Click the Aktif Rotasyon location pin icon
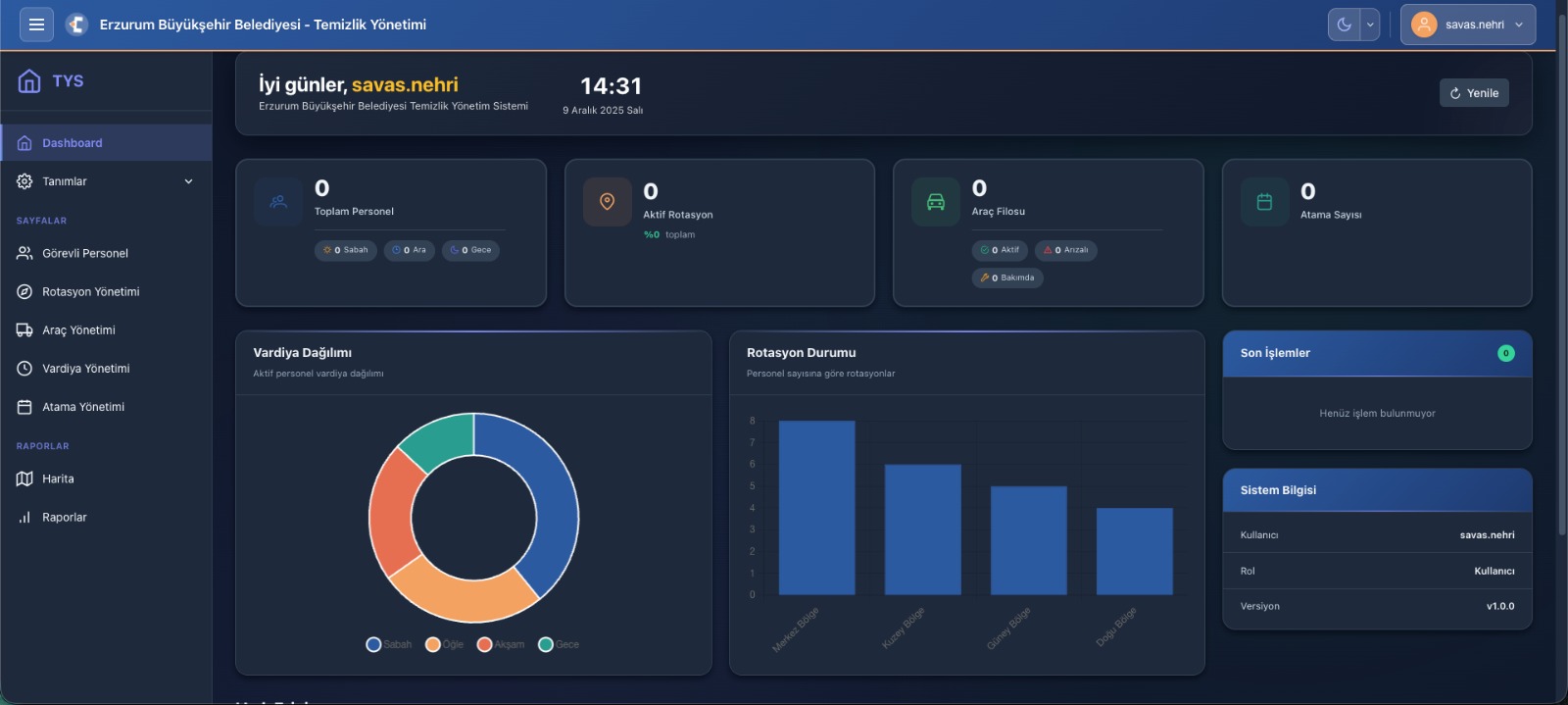1568x705 pixels. pos(607,202)
